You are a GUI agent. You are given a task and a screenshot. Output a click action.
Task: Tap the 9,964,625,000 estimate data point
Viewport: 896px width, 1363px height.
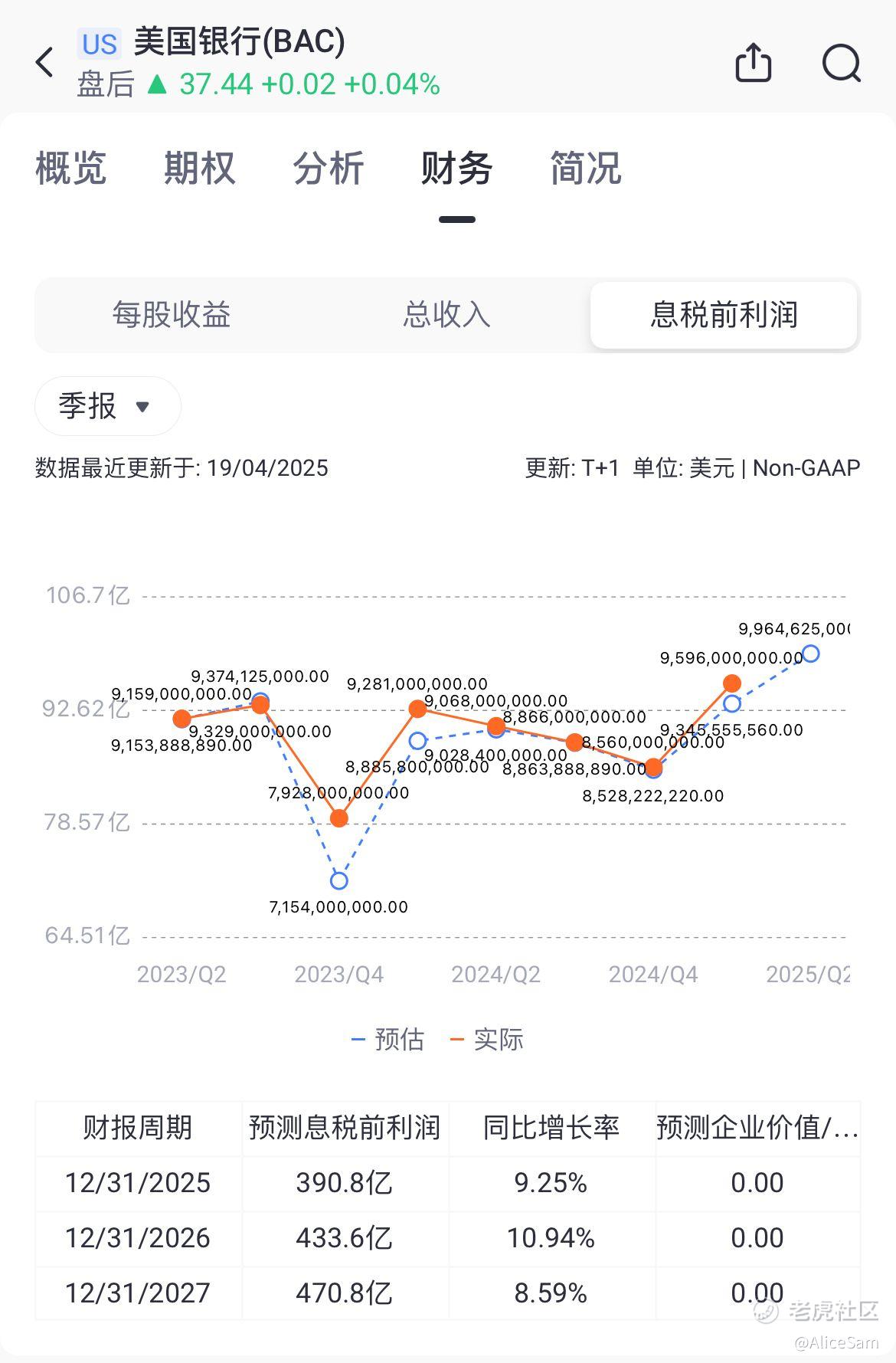810,654
